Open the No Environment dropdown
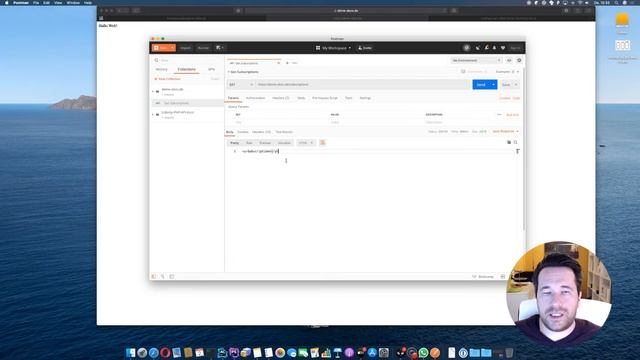 [476, 60]
